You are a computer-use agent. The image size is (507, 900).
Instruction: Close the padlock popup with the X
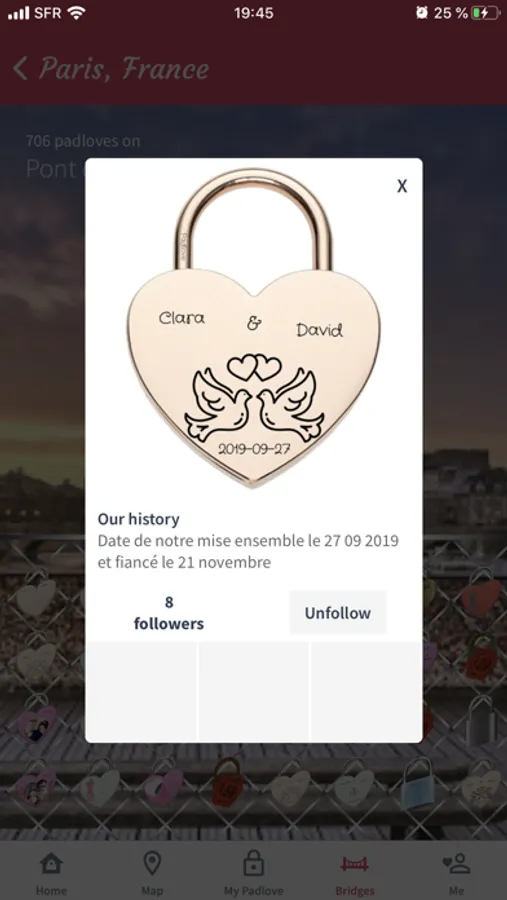(x=402, y=186)
